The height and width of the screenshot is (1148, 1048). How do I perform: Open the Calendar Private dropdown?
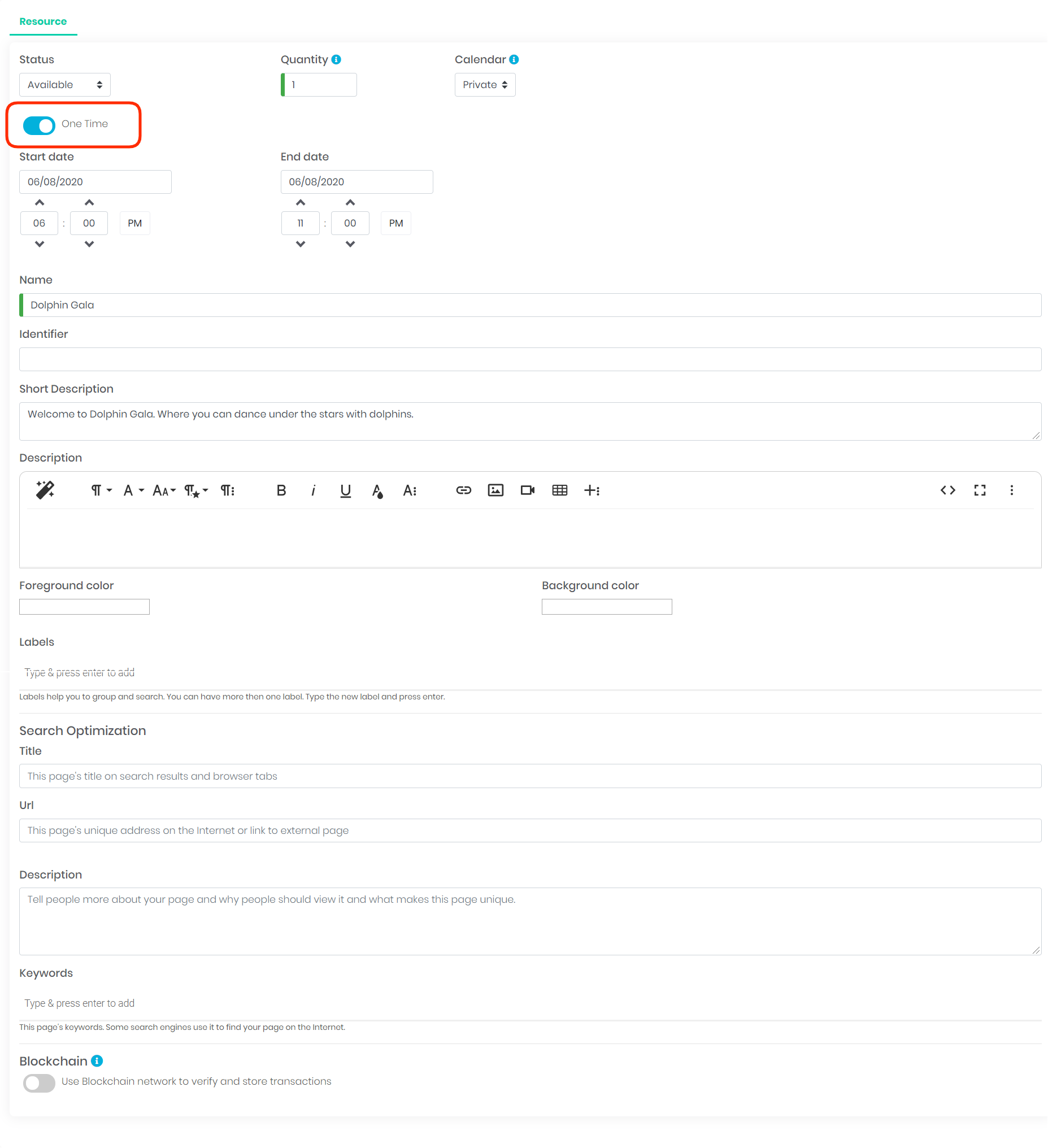485,85
